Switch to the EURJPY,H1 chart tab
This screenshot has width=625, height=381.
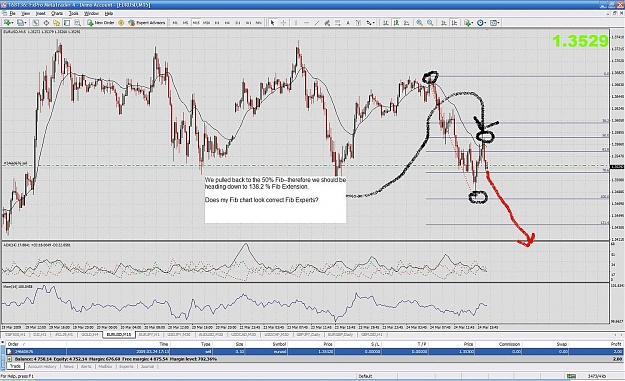(x=148, y=334)
